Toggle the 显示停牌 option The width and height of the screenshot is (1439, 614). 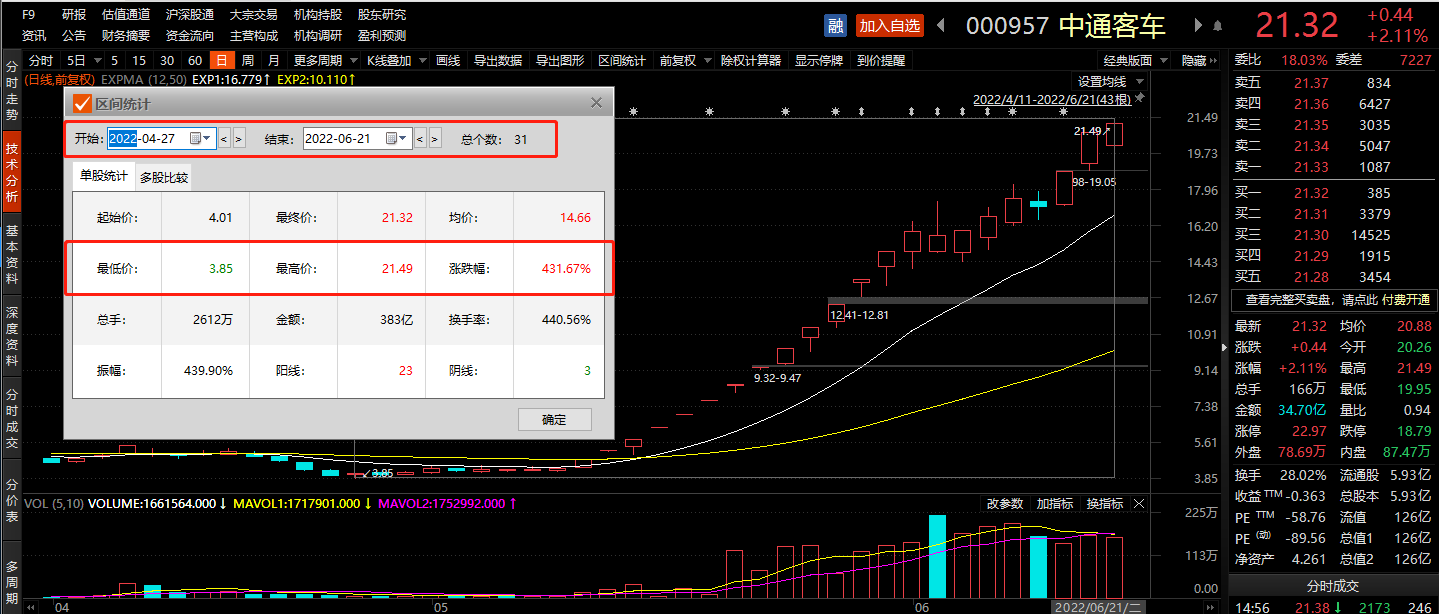click(818, 60)
